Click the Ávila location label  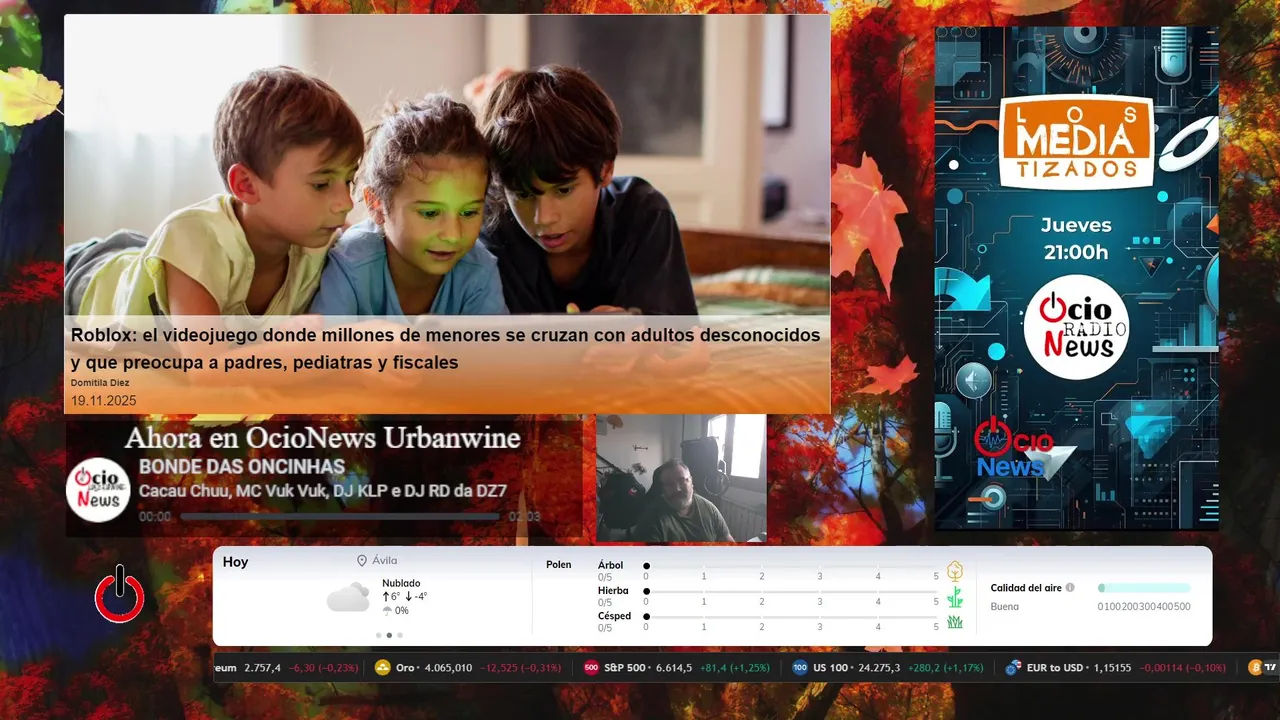[x=384, y=561]
